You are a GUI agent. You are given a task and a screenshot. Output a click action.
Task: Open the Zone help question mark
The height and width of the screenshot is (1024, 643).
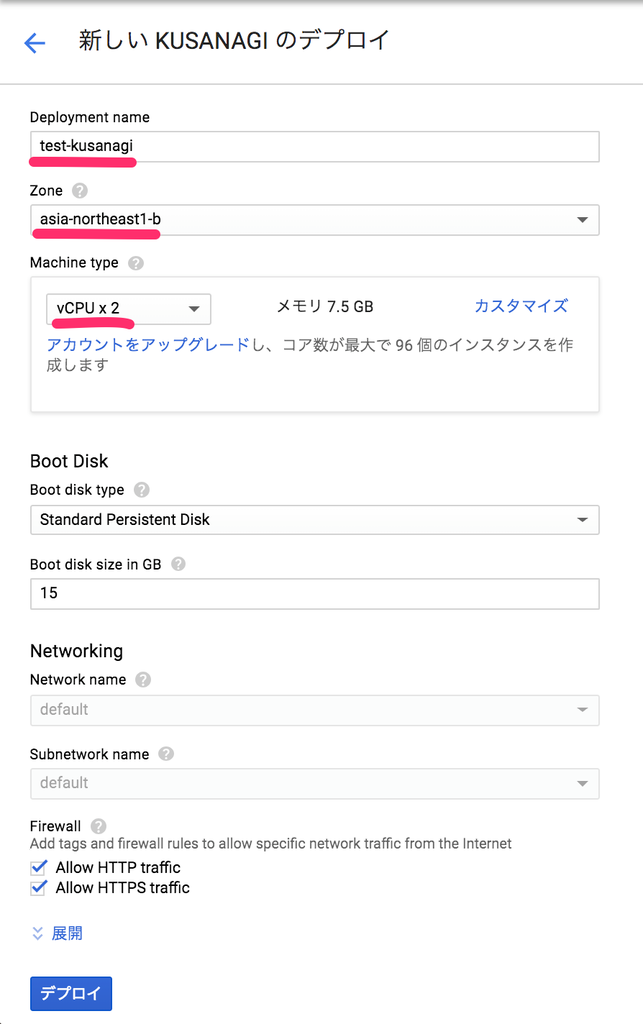coord(80,191)
